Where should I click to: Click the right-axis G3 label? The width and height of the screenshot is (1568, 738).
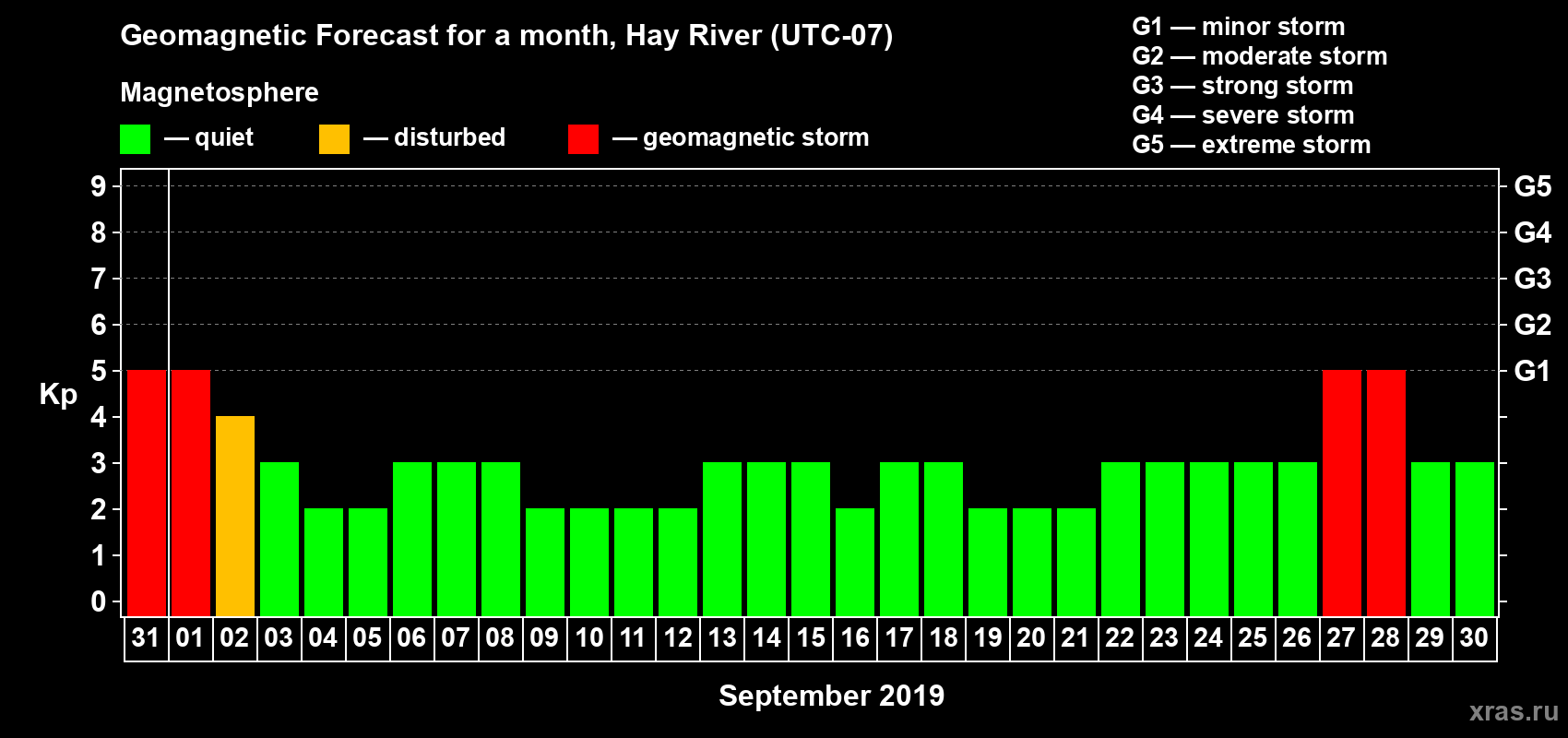[x=1533, y=279]
